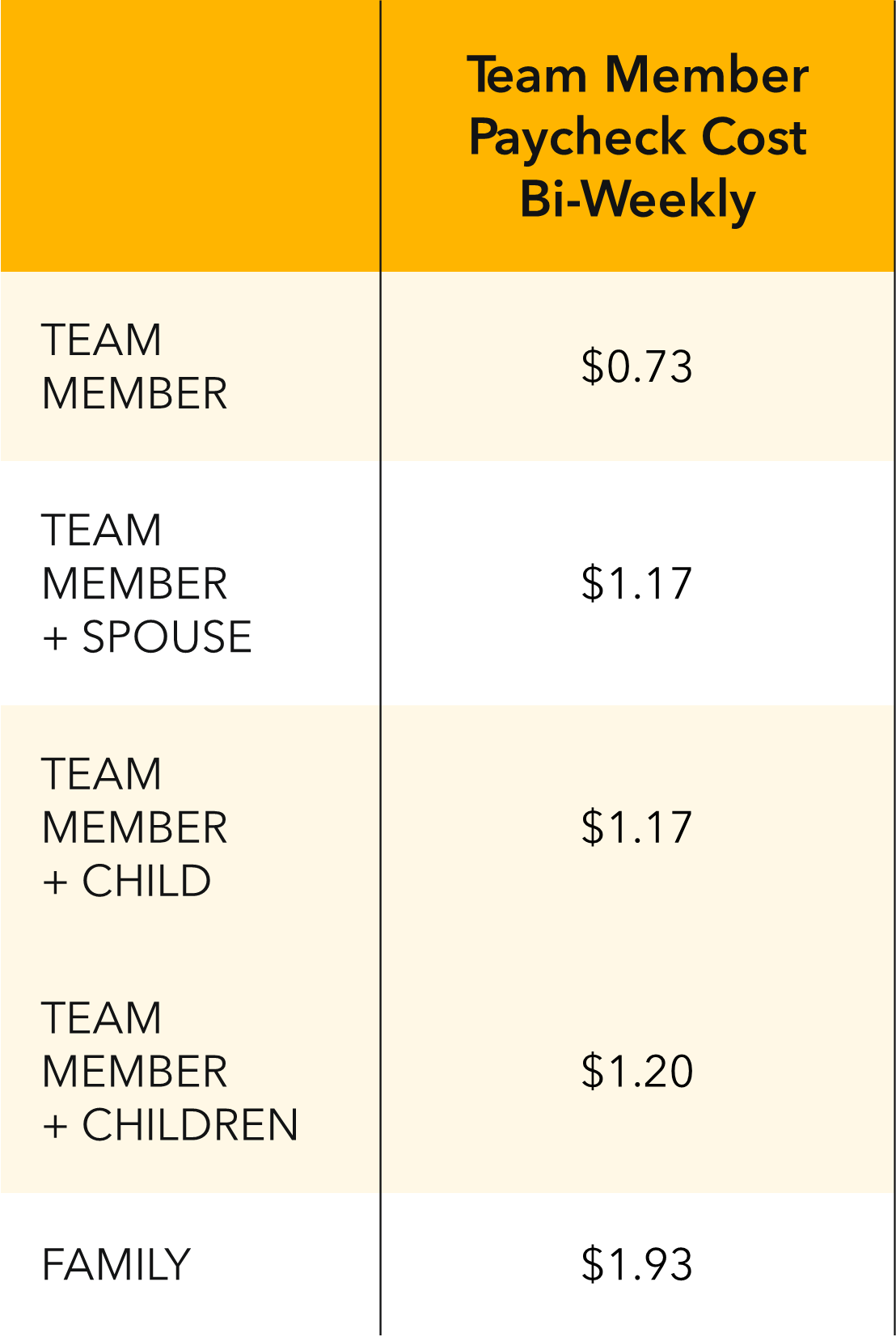
Task: Select the $1.17 price in the Child row
Action: (636, 827)
